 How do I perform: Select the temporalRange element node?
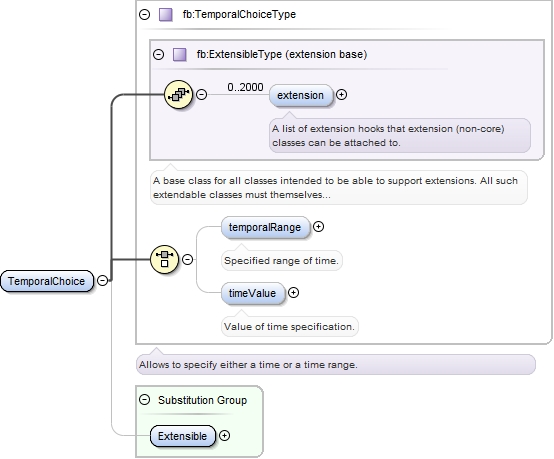[x=265, y=227]
